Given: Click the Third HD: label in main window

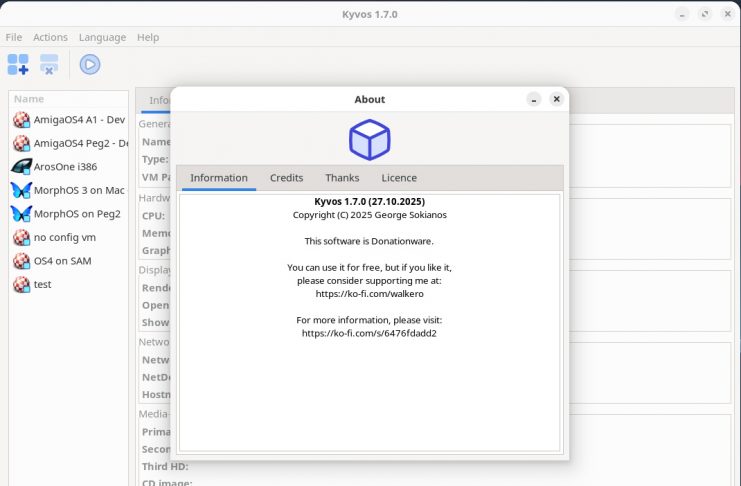Looking at the screenshot, I should (x=165, y=467).
